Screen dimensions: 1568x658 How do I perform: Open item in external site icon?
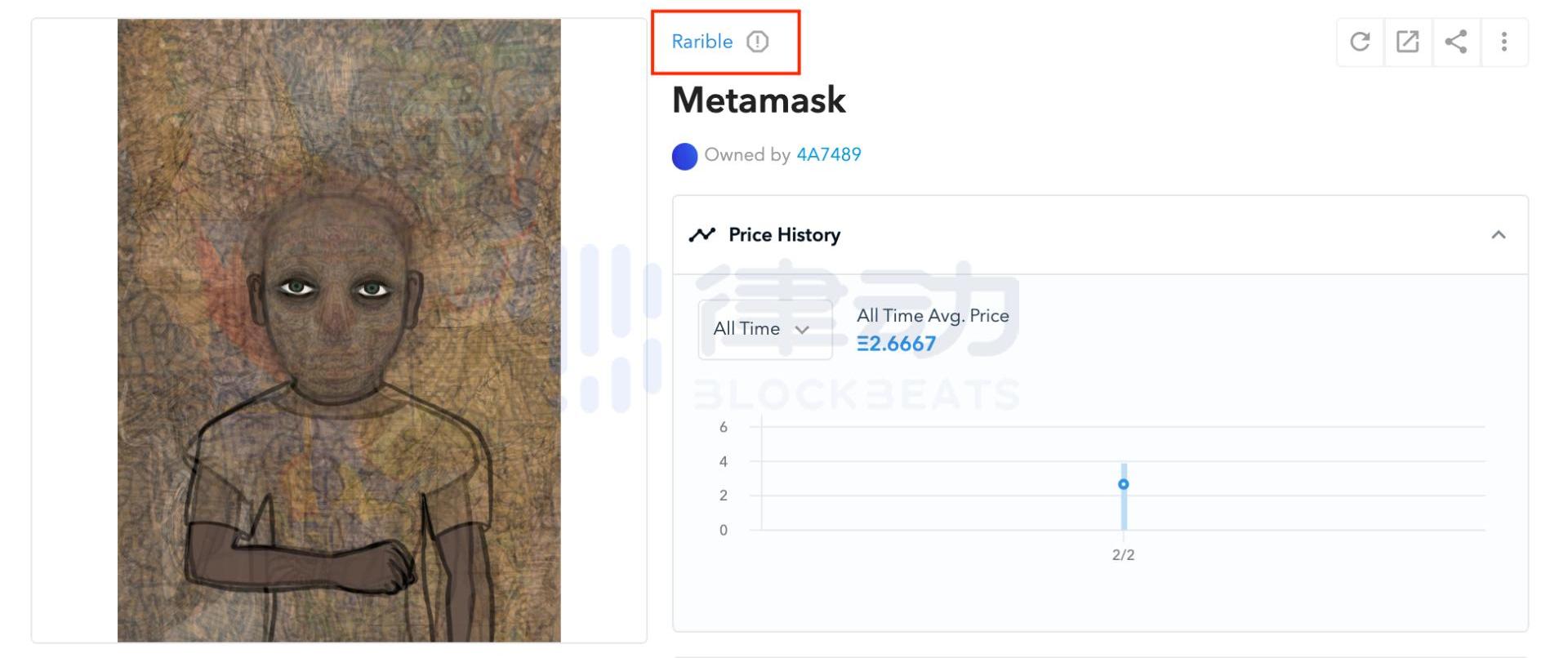(1407, 42)
